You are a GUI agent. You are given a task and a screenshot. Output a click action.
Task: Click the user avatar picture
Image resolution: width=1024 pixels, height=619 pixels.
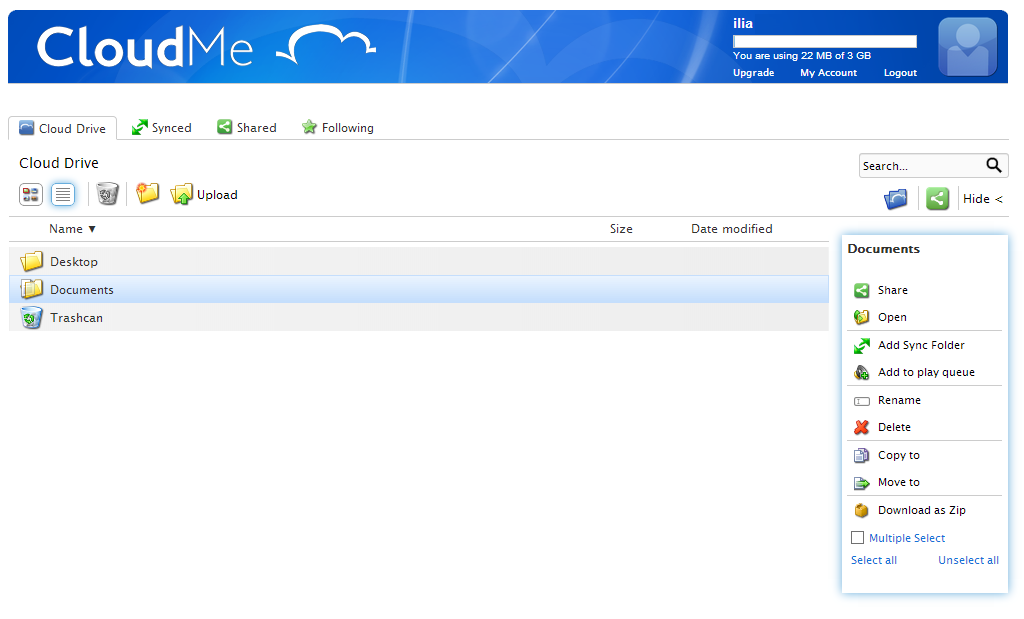(x=967, y=47)
